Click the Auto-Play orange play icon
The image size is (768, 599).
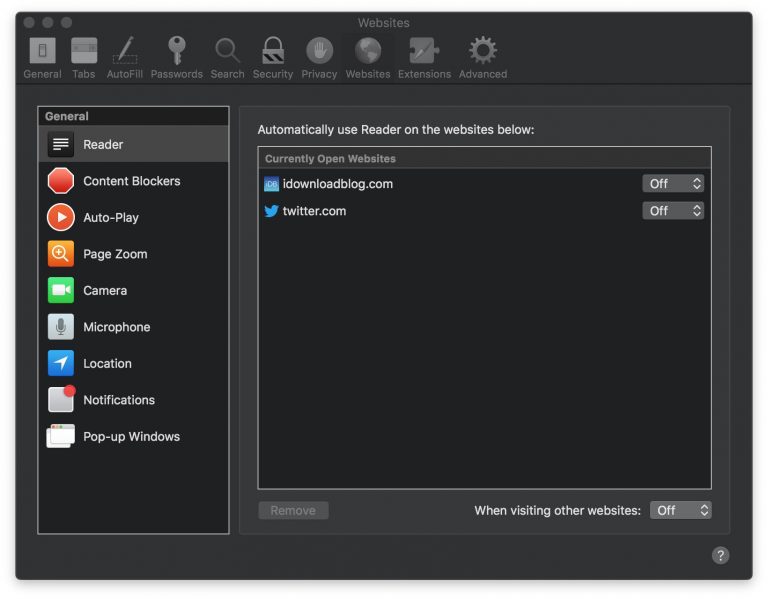pyautogui.click(x=61, y=217)
